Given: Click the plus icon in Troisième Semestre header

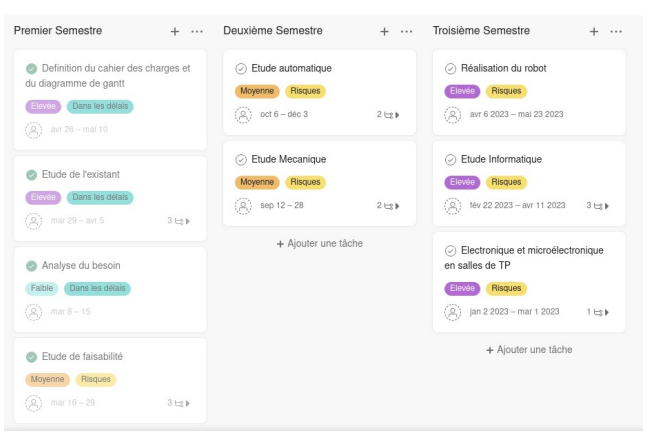Looking at the screenshot, I should pos(594,32).
